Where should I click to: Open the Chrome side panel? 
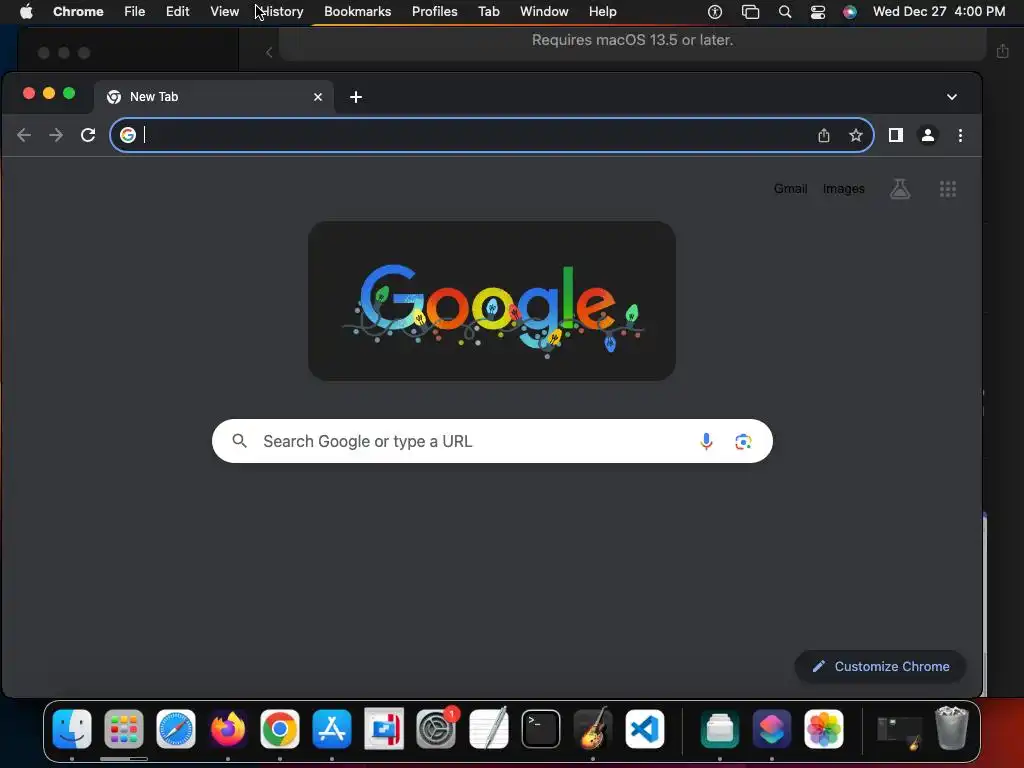click(x=896, y=135)
